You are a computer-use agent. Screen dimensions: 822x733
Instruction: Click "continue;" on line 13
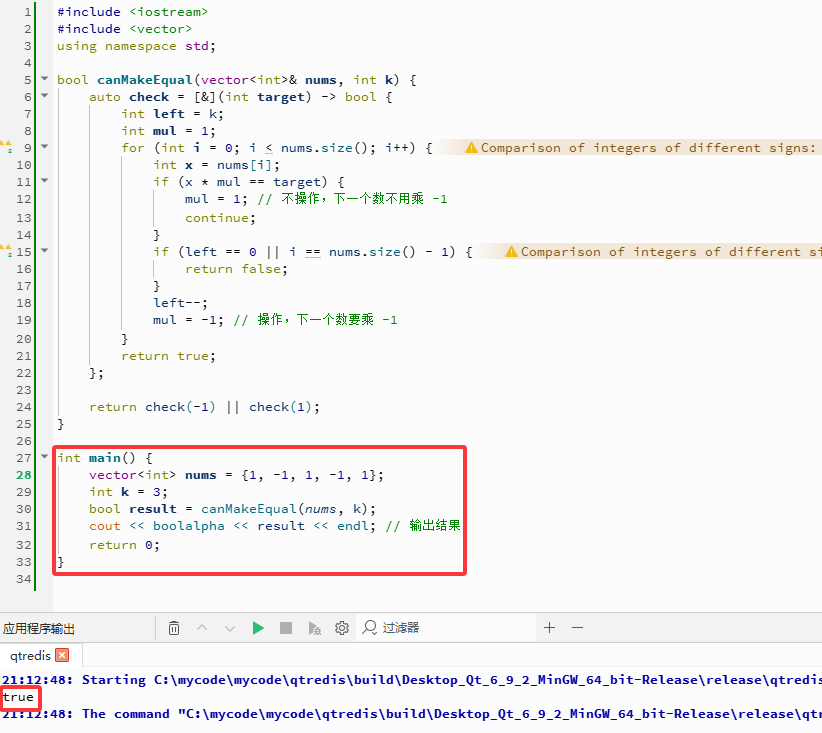220,218
